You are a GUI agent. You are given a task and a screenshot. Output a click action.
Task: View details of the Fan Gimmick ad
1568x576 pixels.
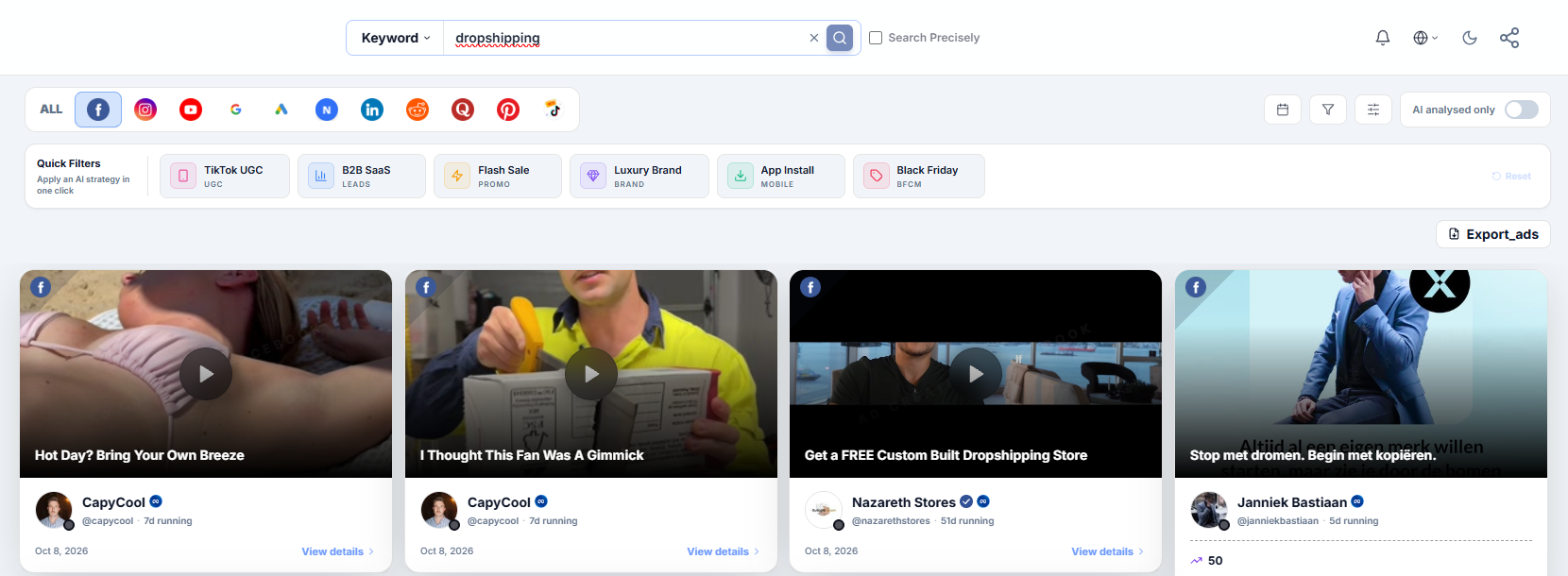click(724, 551)
